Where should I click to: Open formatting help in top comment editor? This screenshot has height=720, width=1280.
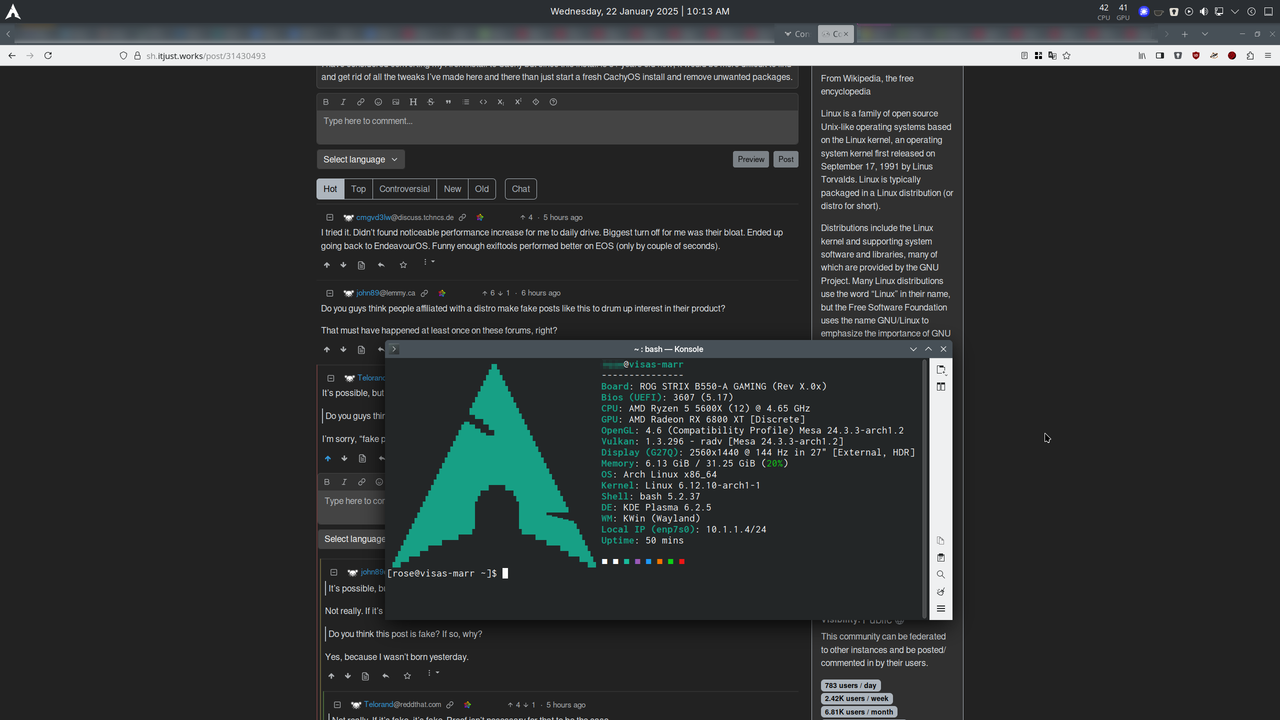553,102
